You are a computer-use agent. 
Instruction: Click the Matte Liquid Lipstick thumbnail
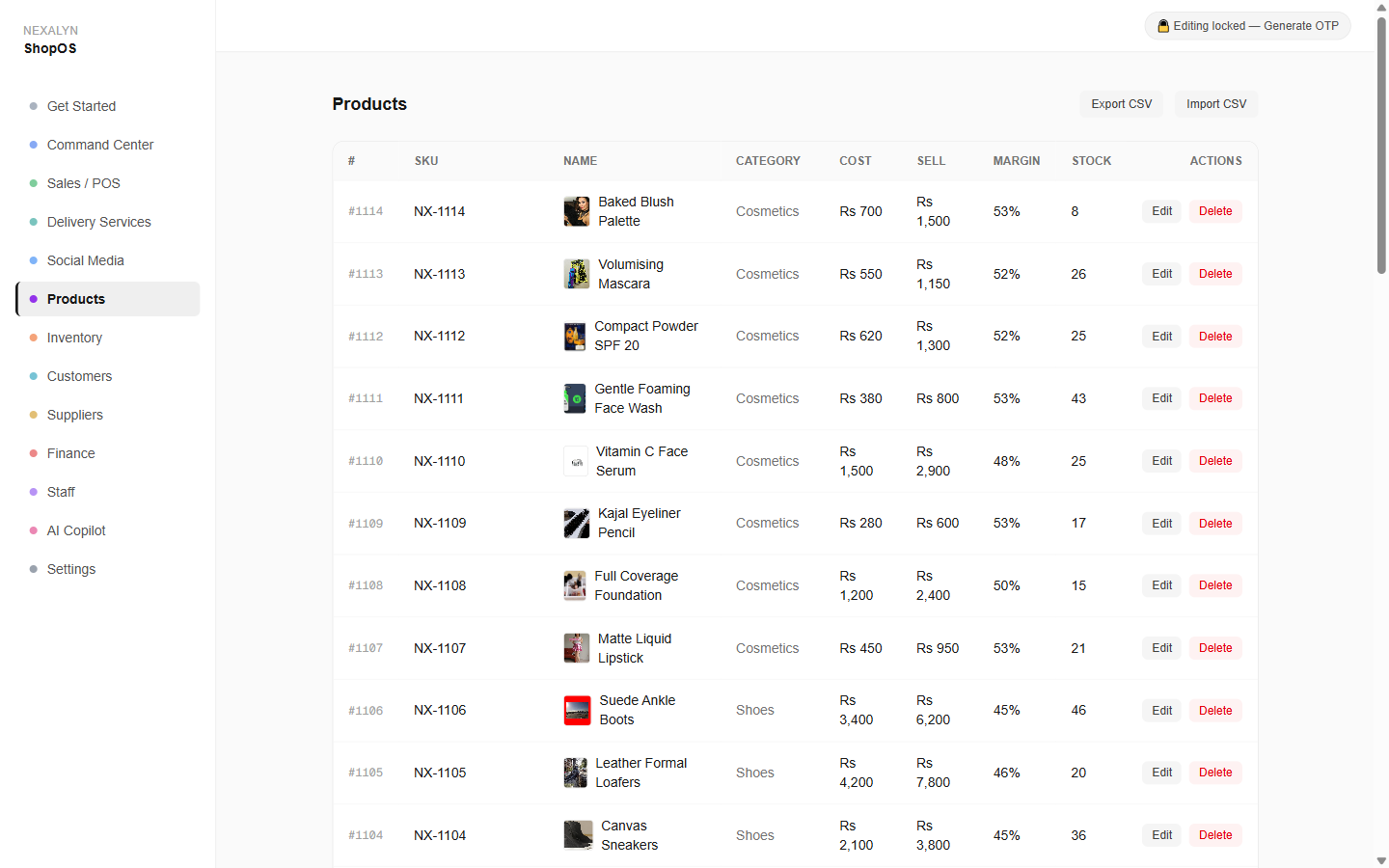click(x=577, y=648)
